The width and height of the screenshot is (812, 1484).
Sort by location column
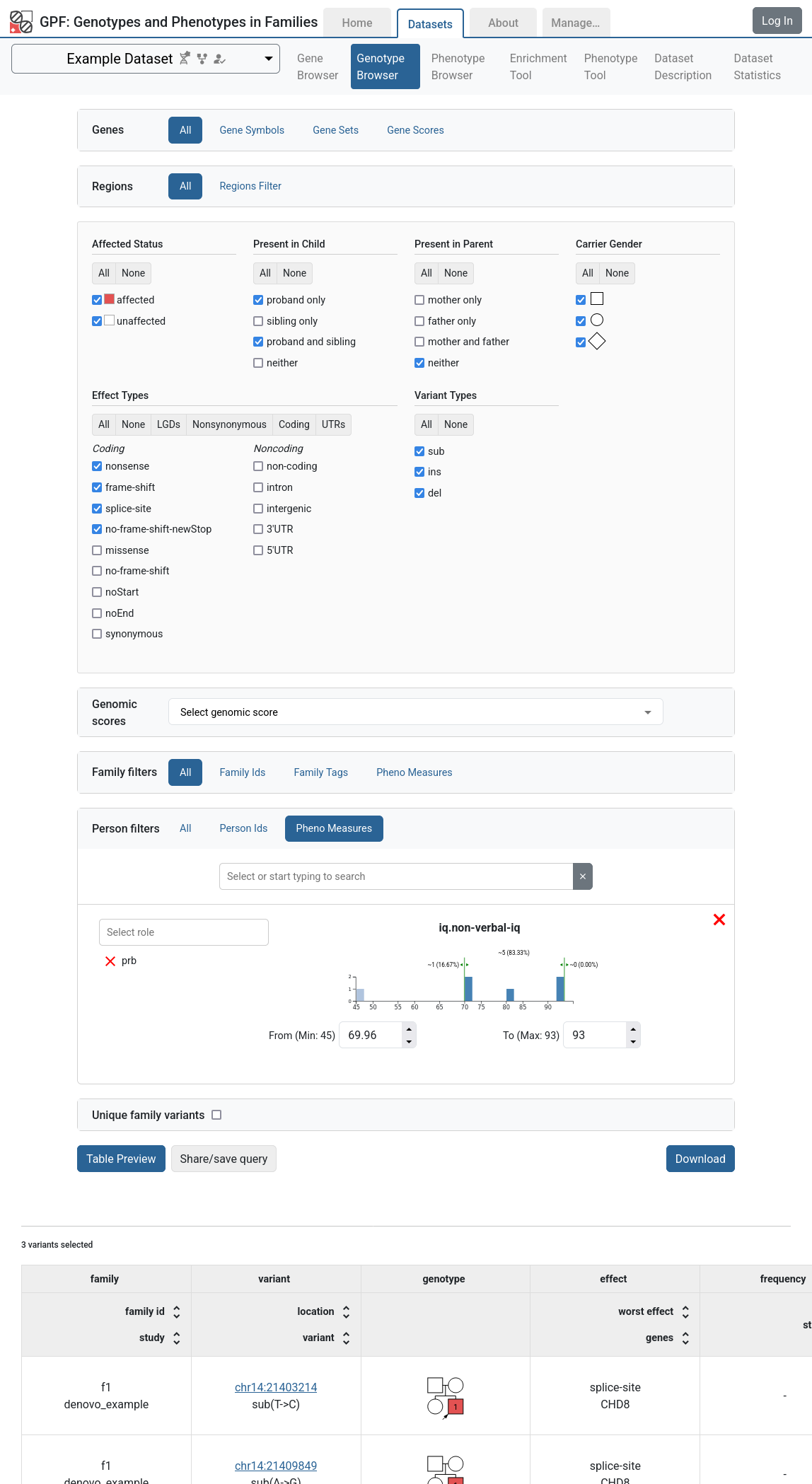(346, 1312)
